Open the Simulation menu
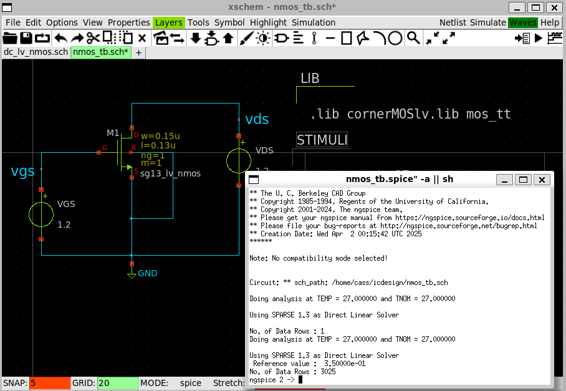566x391 pixels. pyautogui.click(x=313, y=22)
